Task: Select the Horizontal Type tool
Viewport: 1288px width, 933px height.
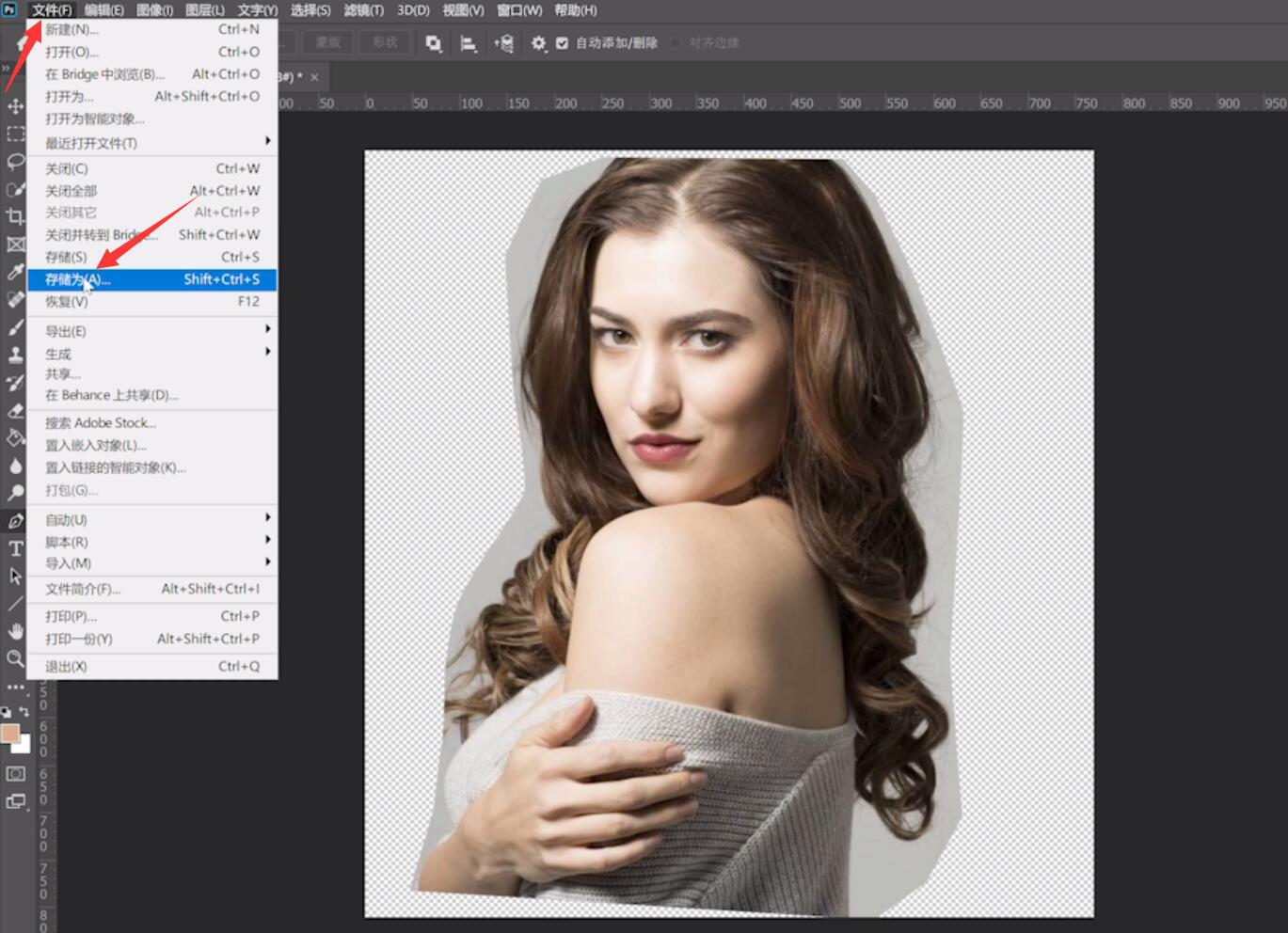Action: [x=15, y=548]
